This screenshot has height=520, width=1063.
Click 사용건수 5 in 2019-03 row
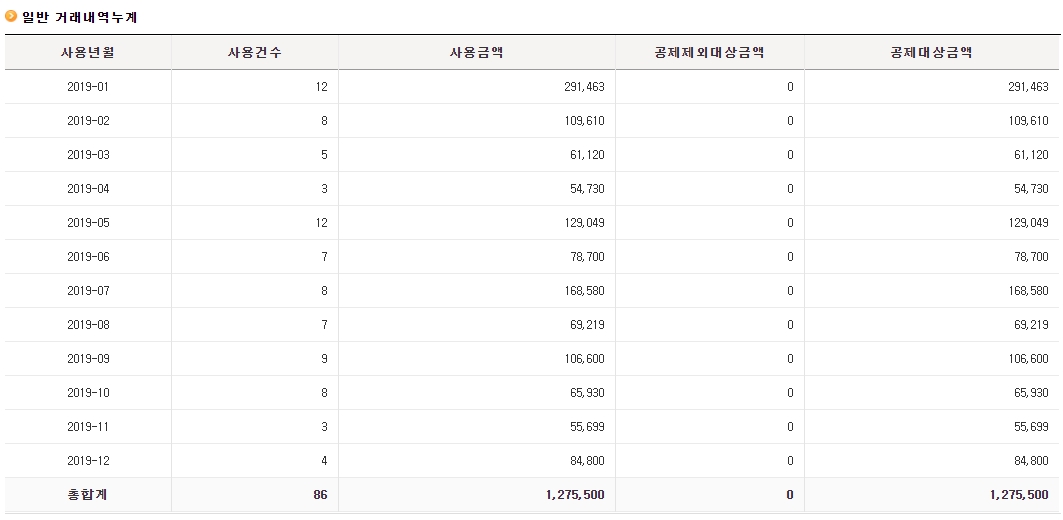point(324,155)
